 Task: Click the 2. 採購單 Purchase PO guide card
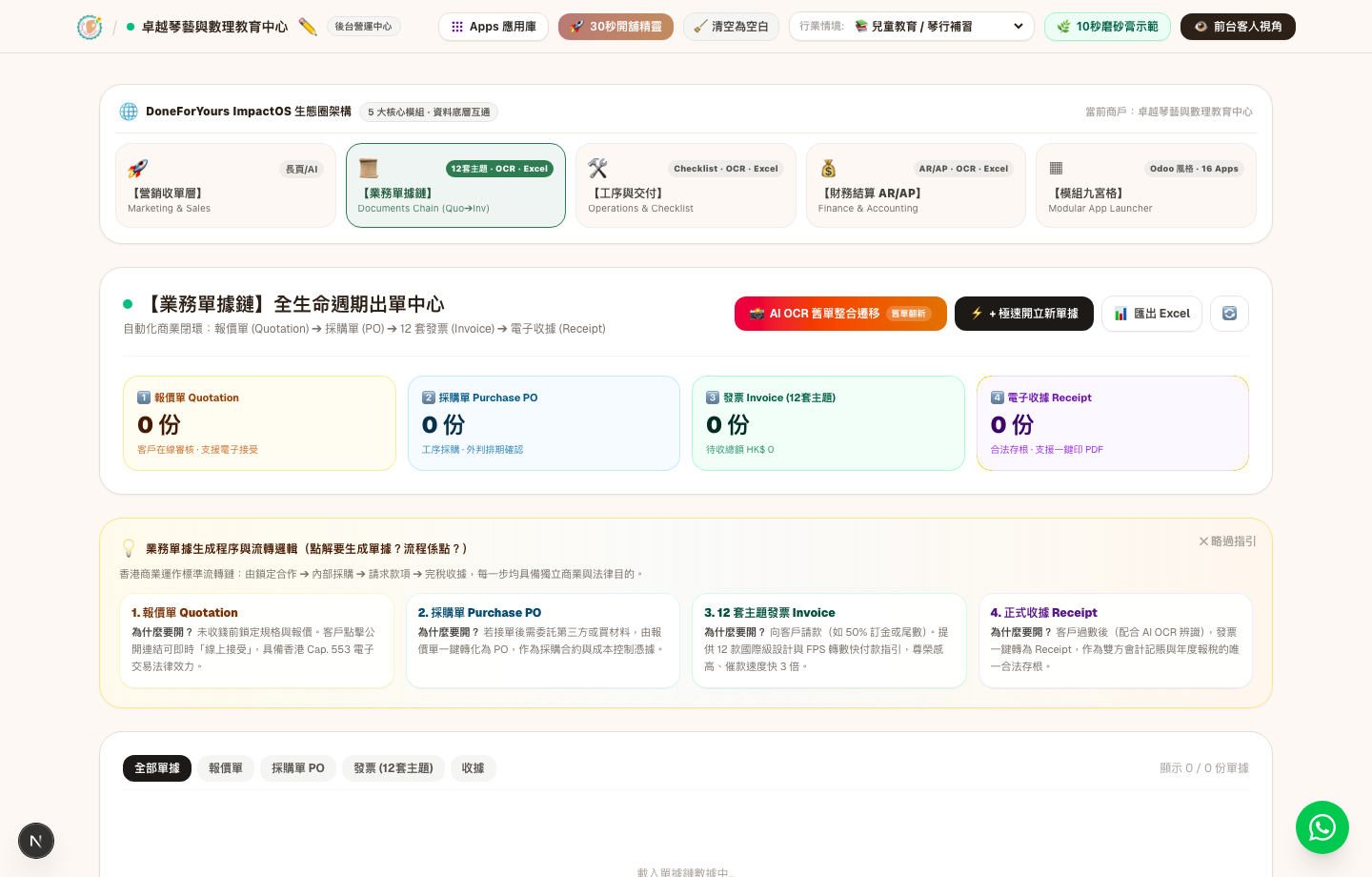coord(543,641)
